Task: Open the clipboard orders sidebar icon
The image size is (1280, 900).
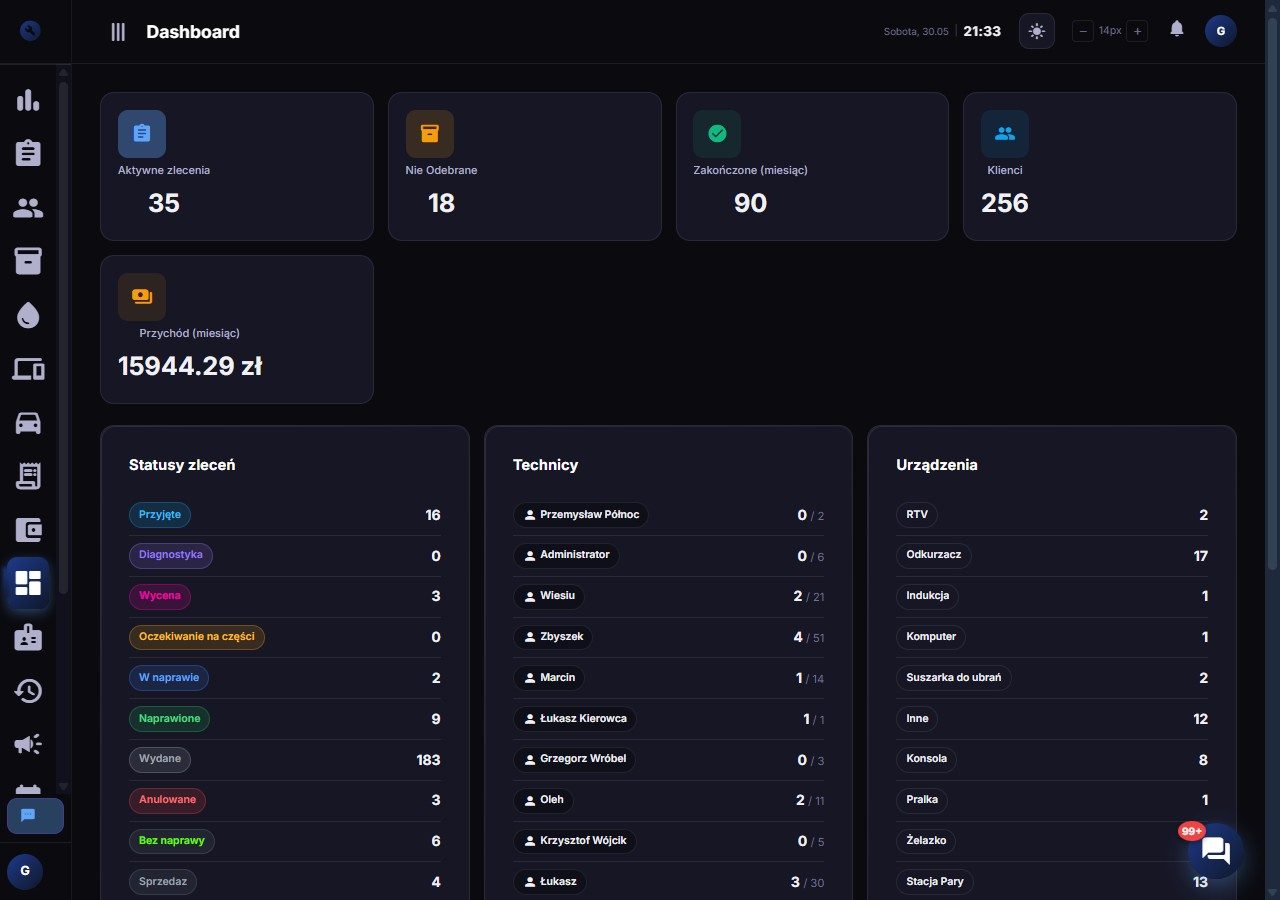Action: 28,153
